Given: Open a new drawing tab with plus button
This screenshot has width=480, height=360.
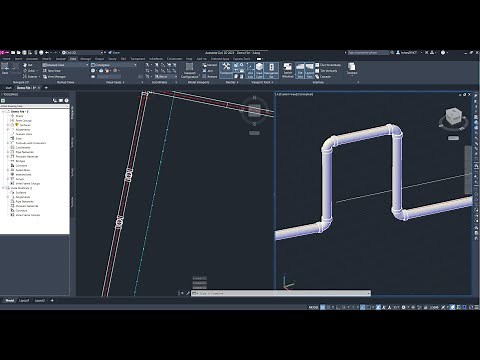Looking at the screenshot, I should click(x=46, y=88).
